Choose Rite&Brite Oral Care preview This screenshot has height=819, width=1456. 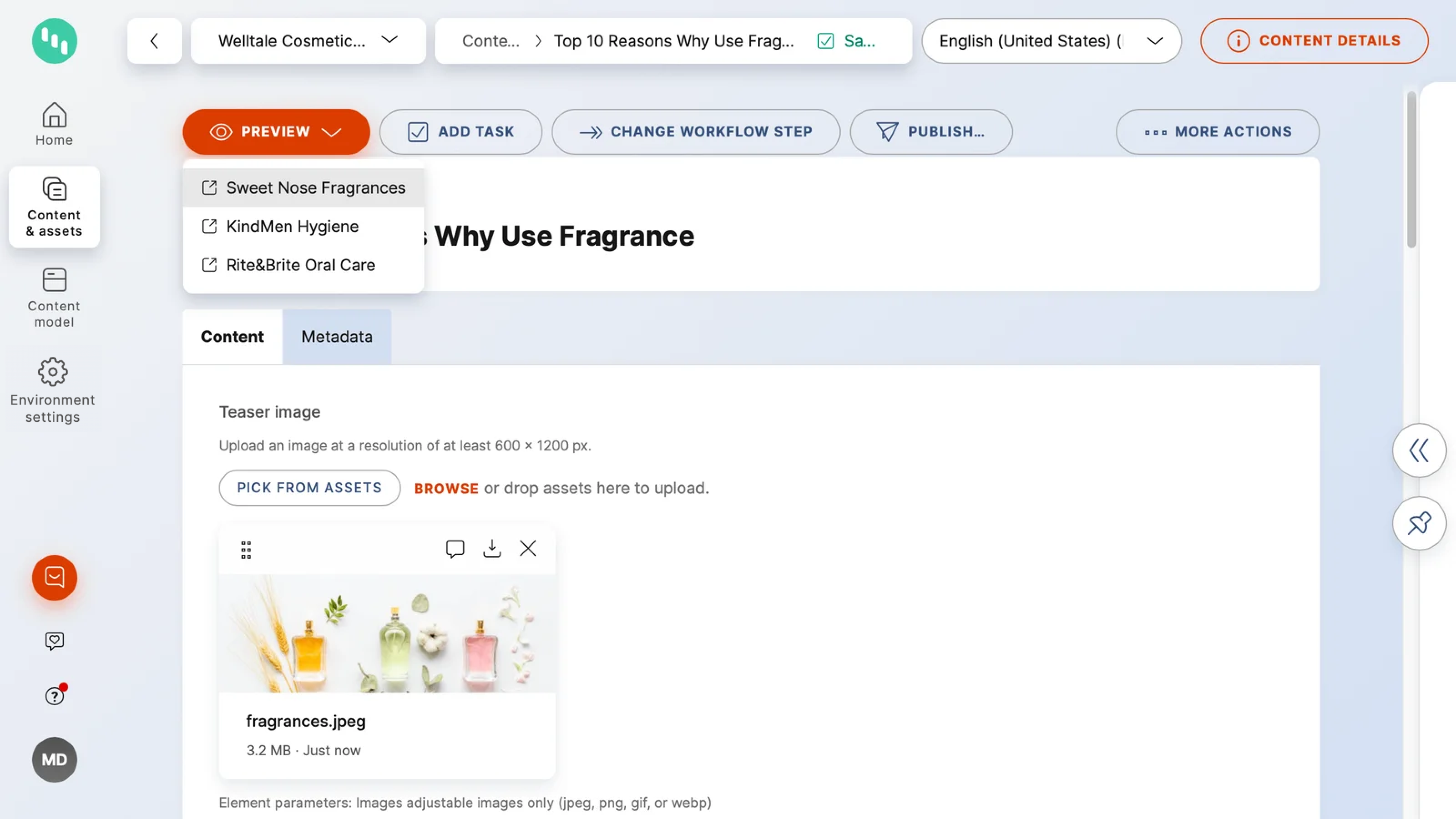tap(300, 265)
